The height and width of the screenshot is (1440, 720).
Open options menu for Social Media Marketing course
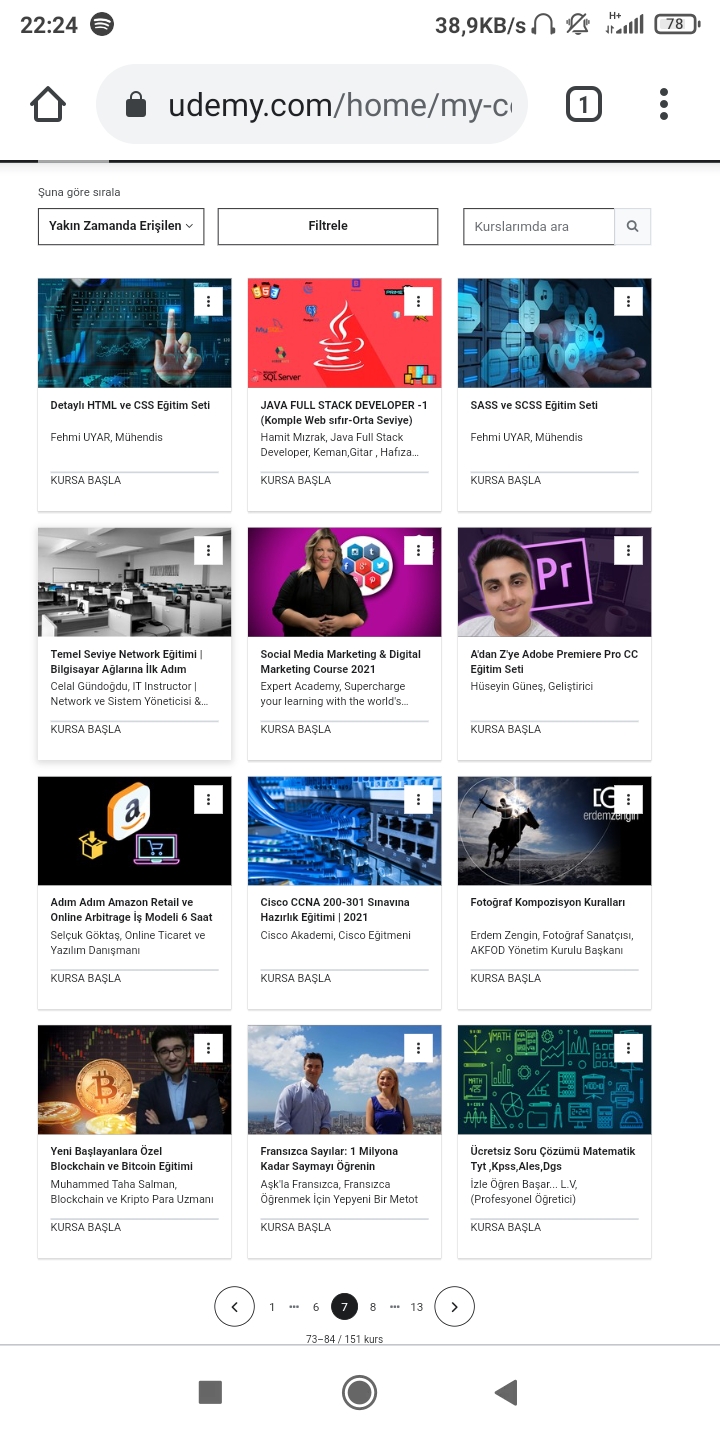[418, 549]
